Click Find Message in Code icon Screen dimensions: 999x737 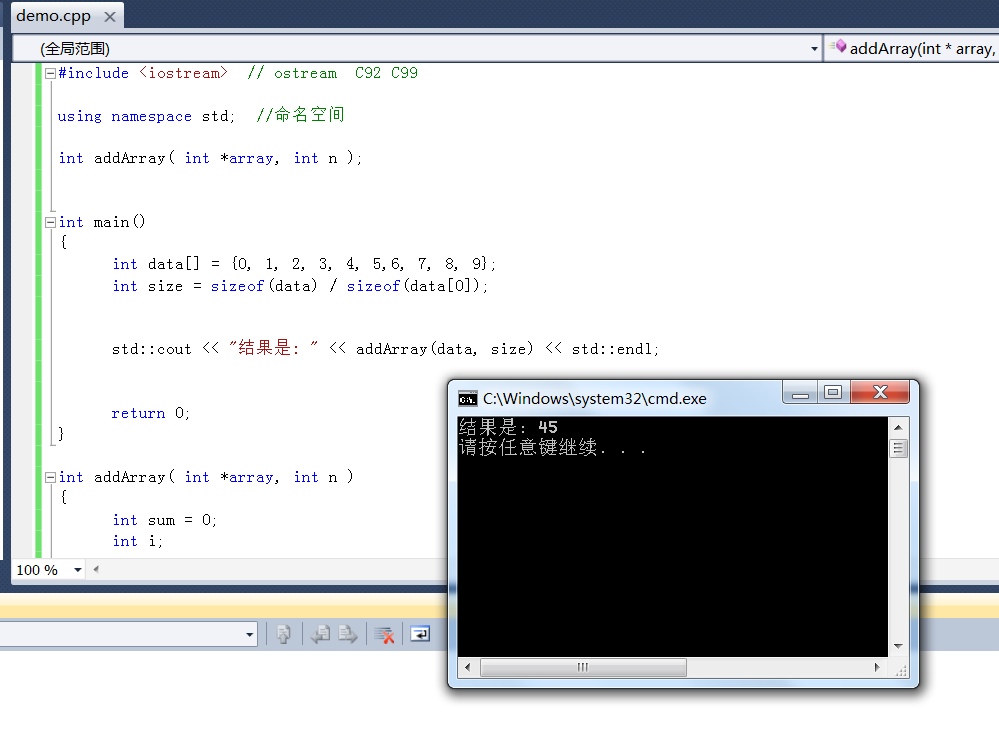tap(284, 634)
